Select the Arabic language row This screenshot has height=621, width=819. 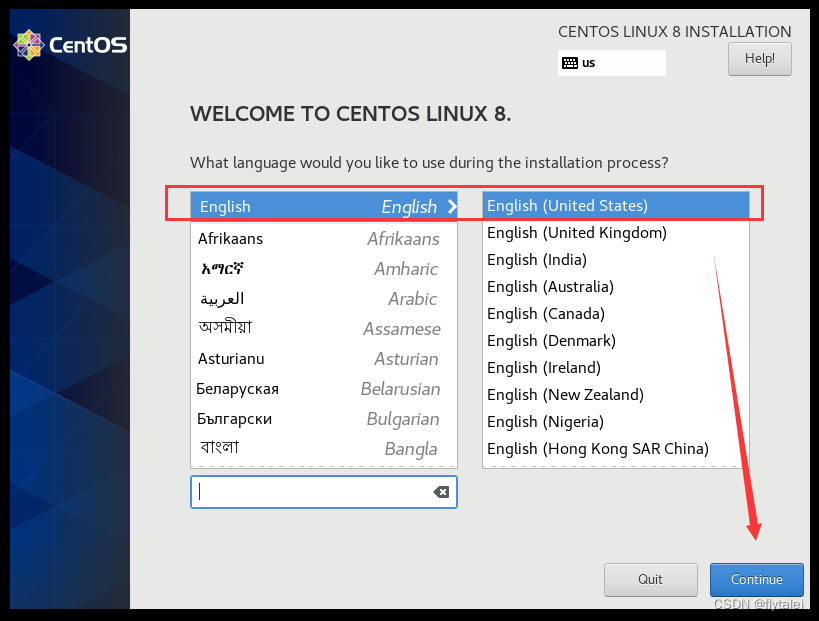click(x=324, y=299)
